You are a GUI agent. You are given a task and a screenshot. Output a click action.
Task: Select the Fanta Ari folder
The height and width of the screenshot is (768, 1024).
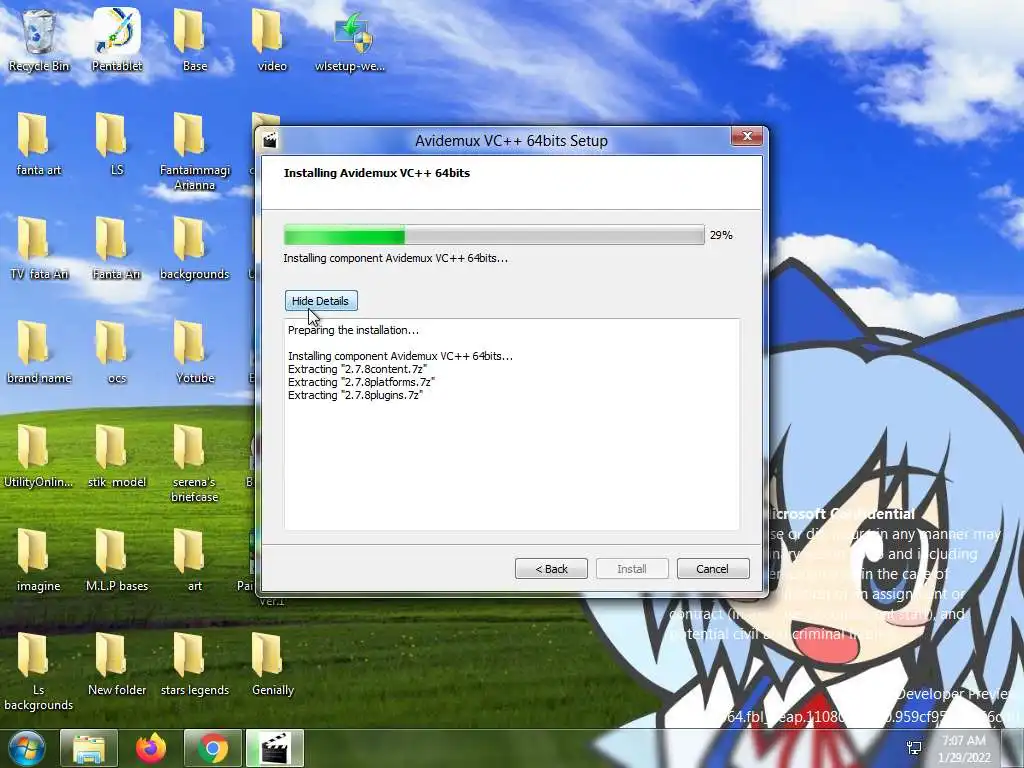[x=117, y=248]
